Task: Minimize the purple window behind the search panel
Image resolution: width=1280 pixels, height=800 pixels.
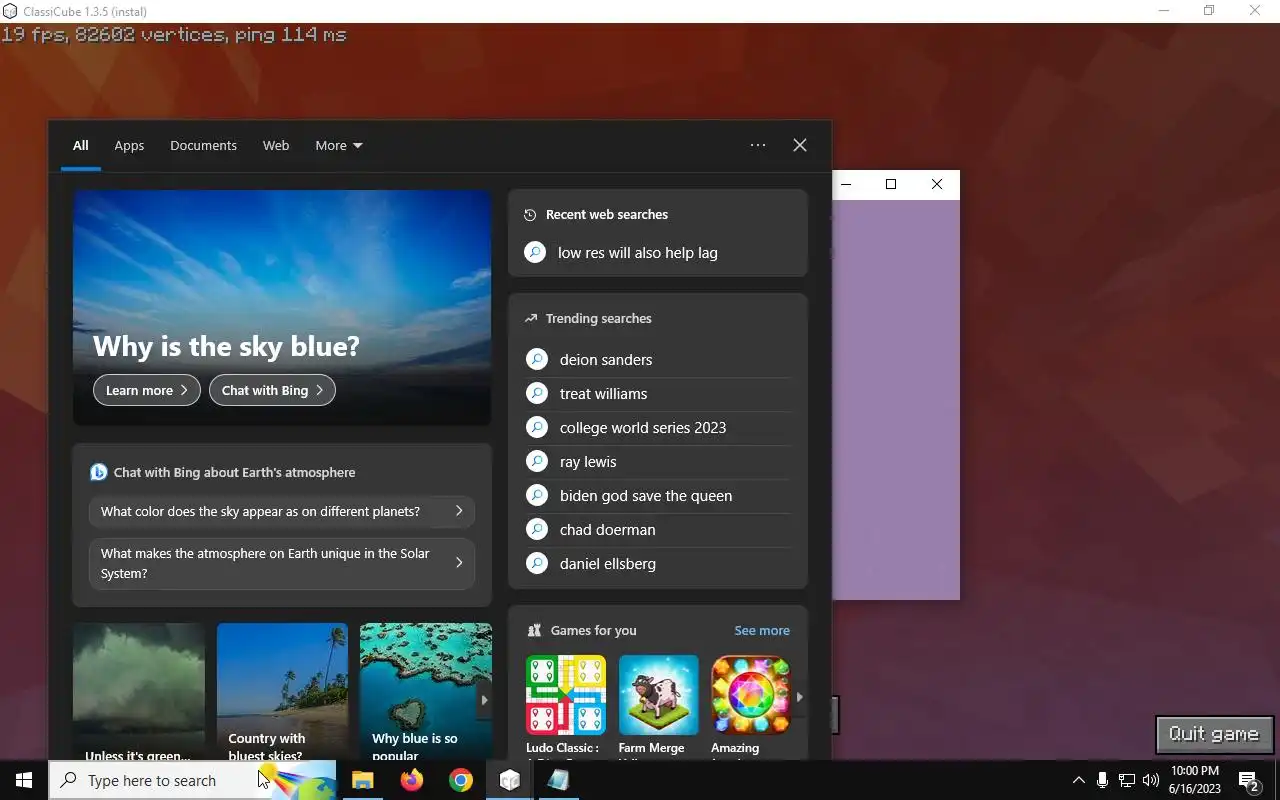Action: tap(847, 184)
